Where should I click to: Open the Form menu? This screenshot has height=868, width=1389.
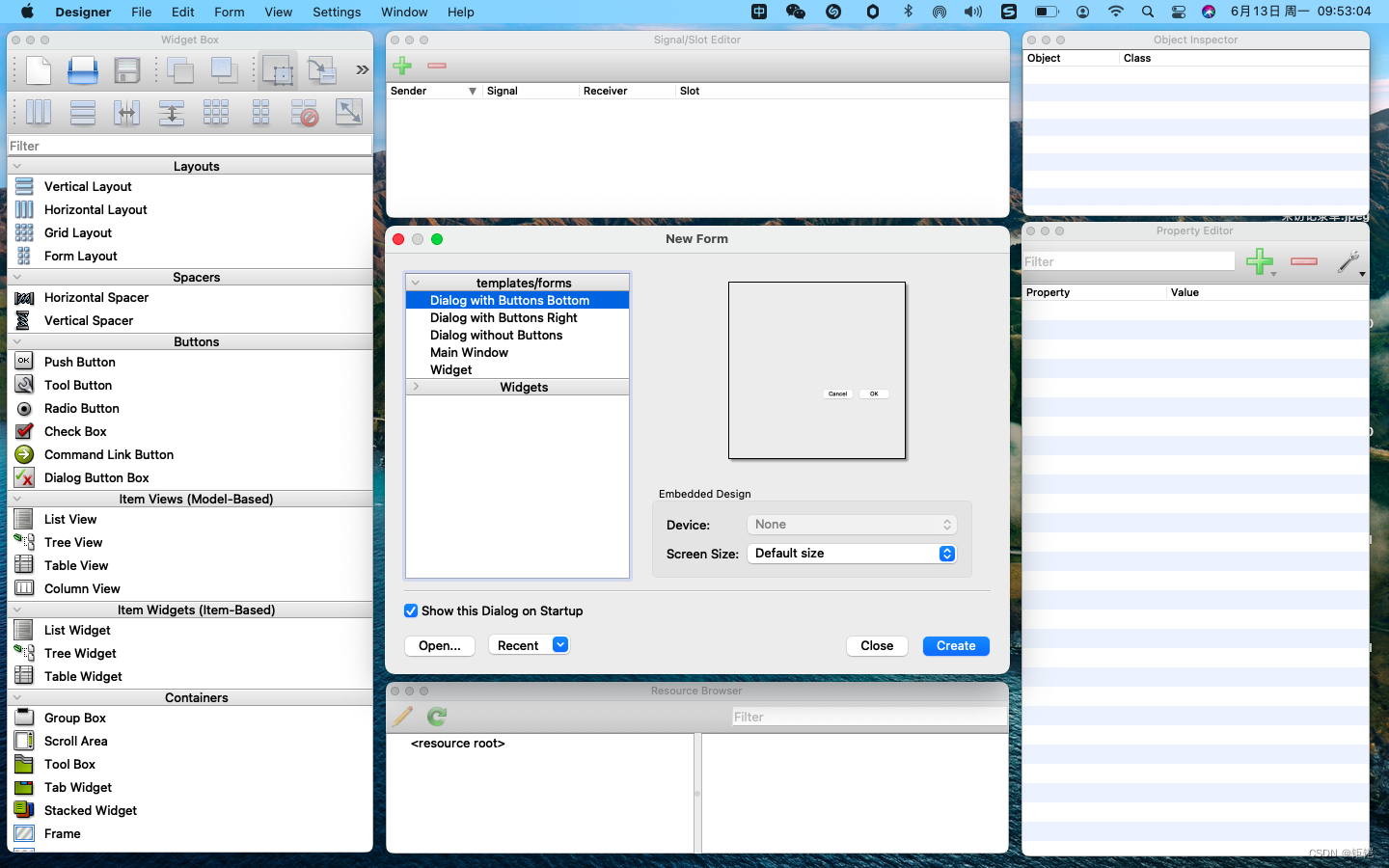[229, 12]
